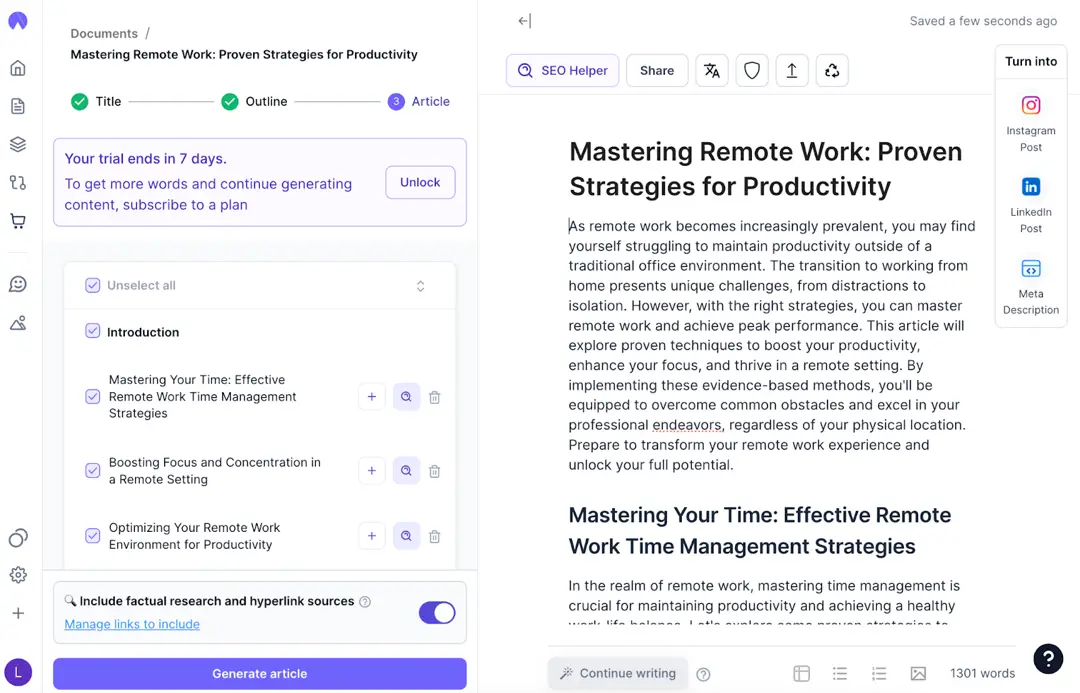Screen dimensions: 1080x693
Task: Insert a numbered list
Action: (x=879, y=673)
